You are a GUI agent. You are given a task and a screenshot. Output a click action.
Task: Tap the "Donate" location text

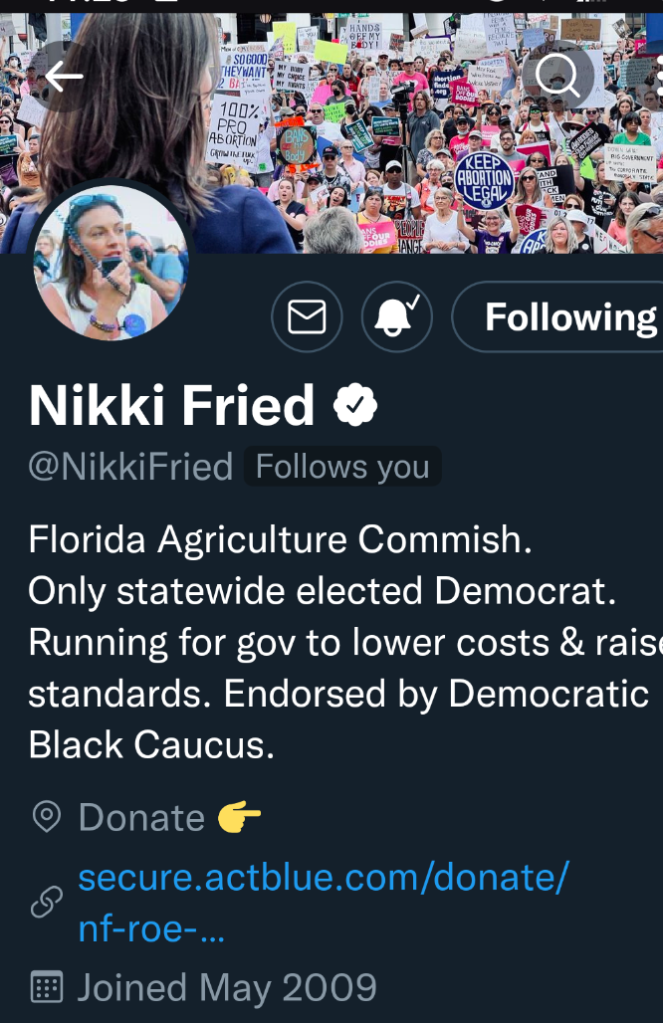[142, 817]
